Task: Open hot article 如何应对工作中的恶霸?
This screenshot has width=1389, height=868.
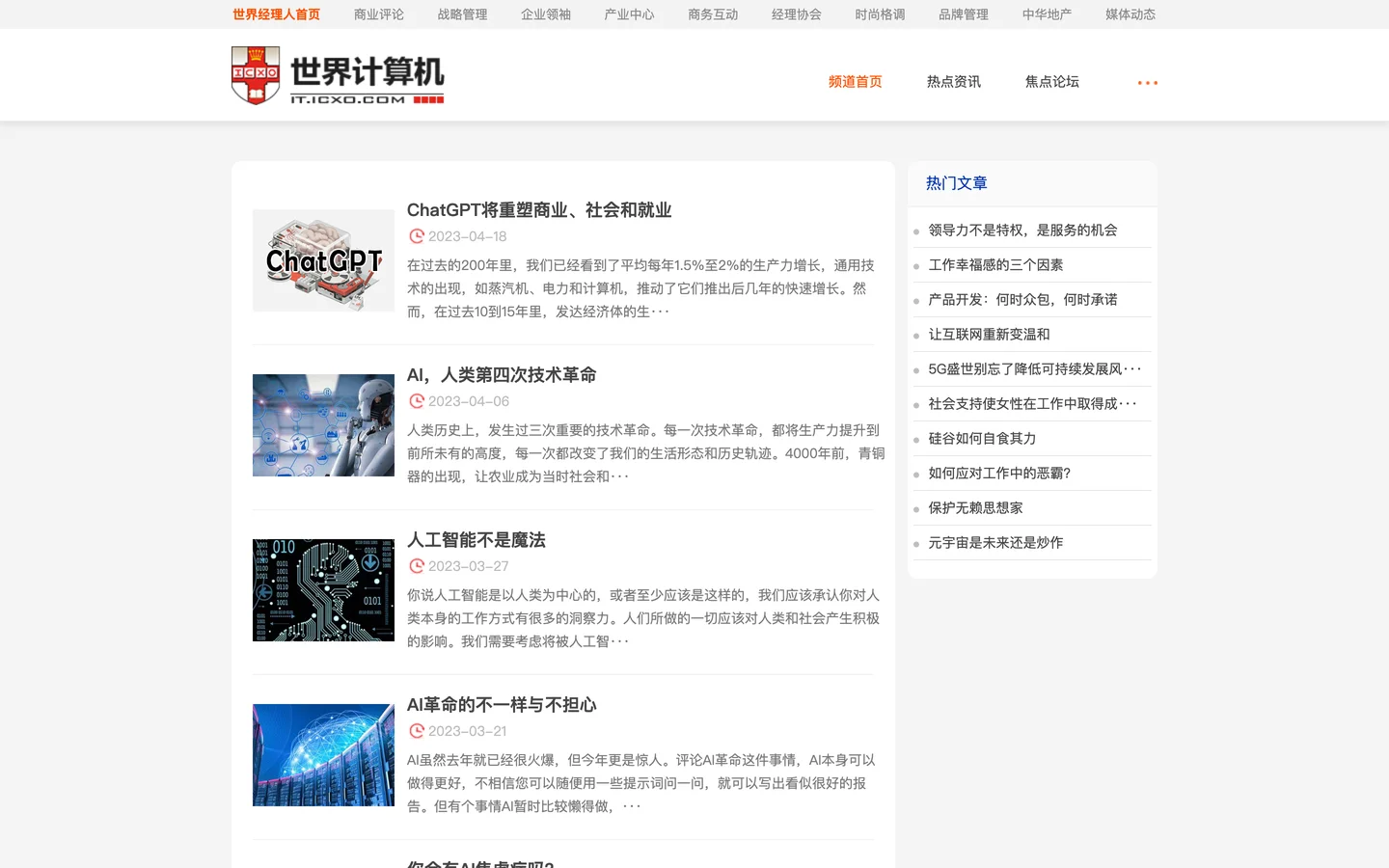Action: click(999, 474)
